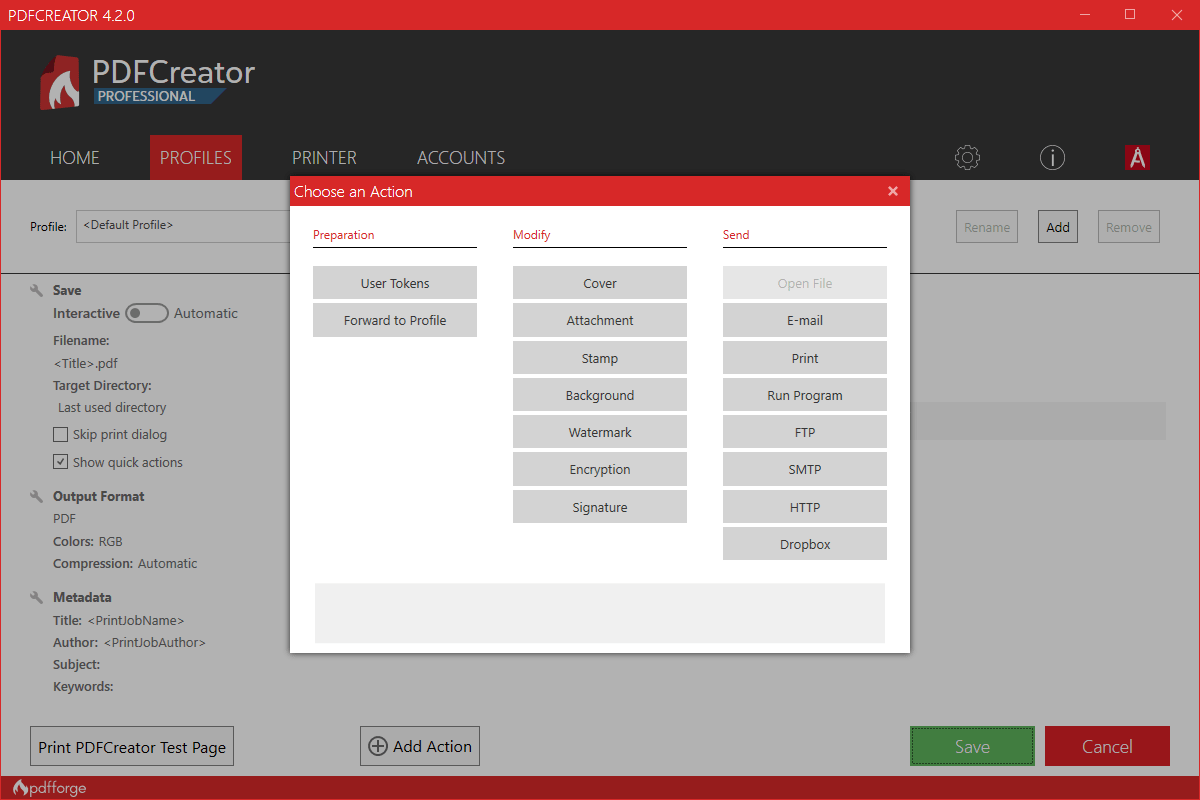Open application settings gear icon
1200x800 pixels.
tap(967, 157)
